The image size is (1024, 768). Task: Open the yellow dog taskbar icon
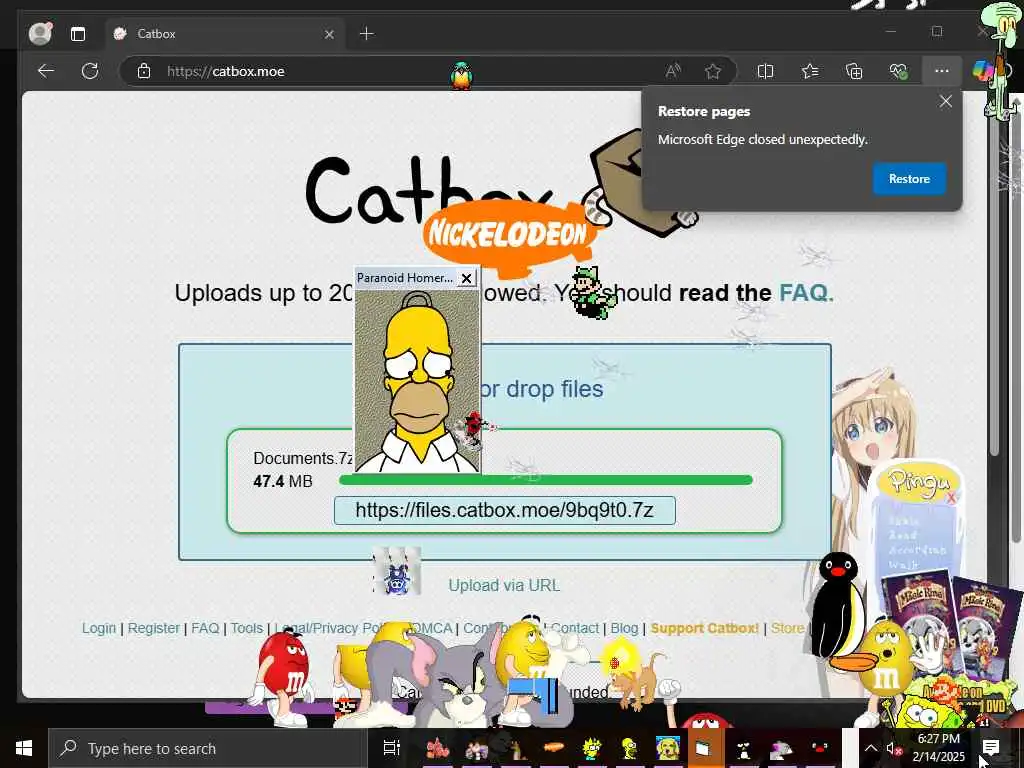pos(667,748)
